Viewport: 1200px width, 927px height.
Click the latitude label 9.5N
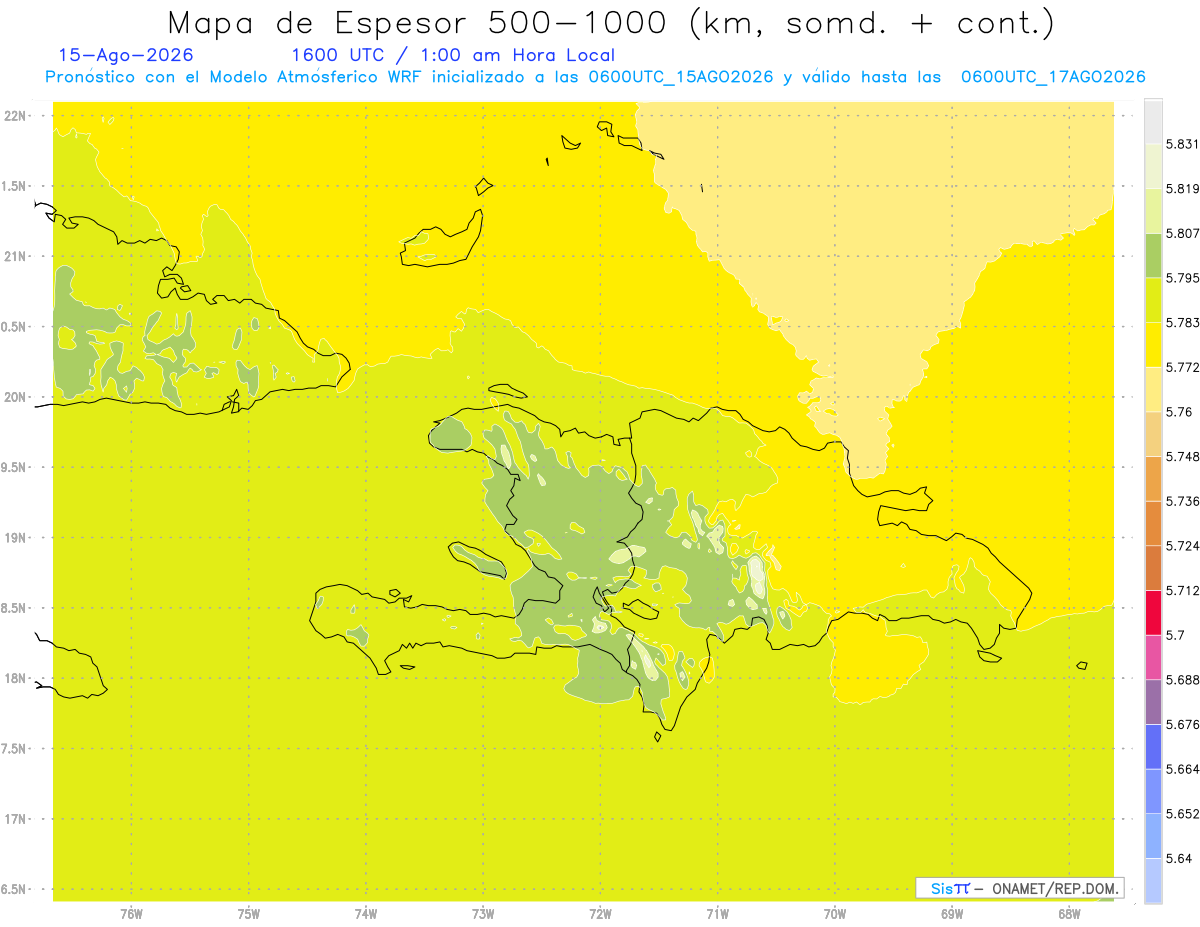coord(13,468)
